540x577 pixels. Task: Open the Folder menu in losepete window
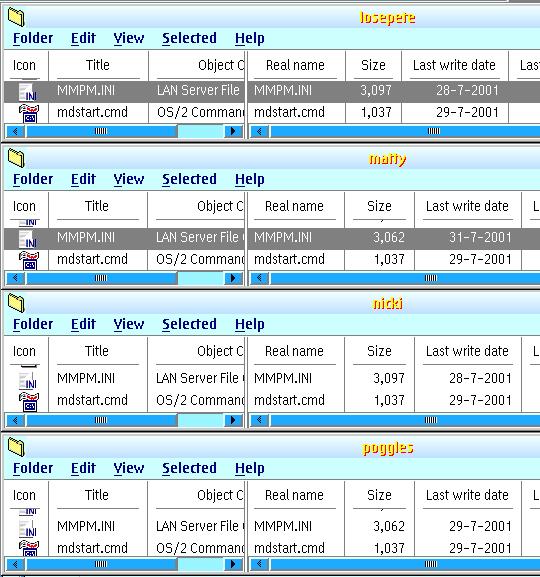click(x=33, y=38)
